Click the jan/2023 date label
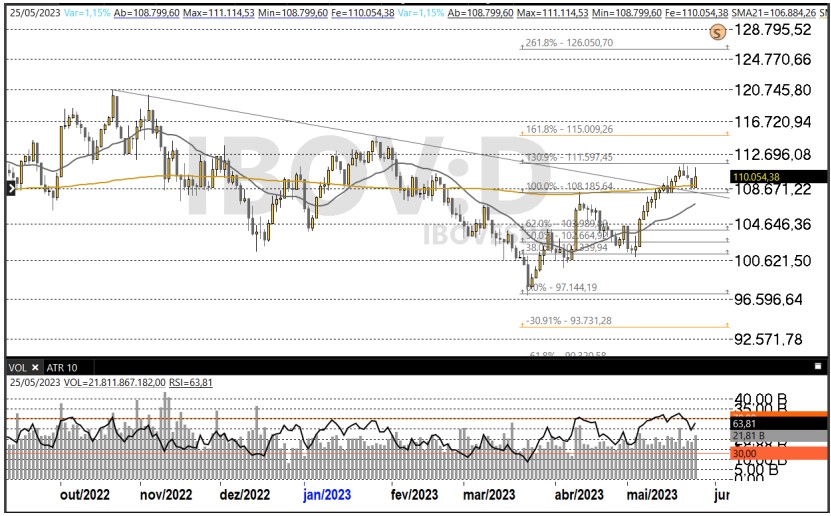This screenshot has width=831, height=516. coord(326,494)
